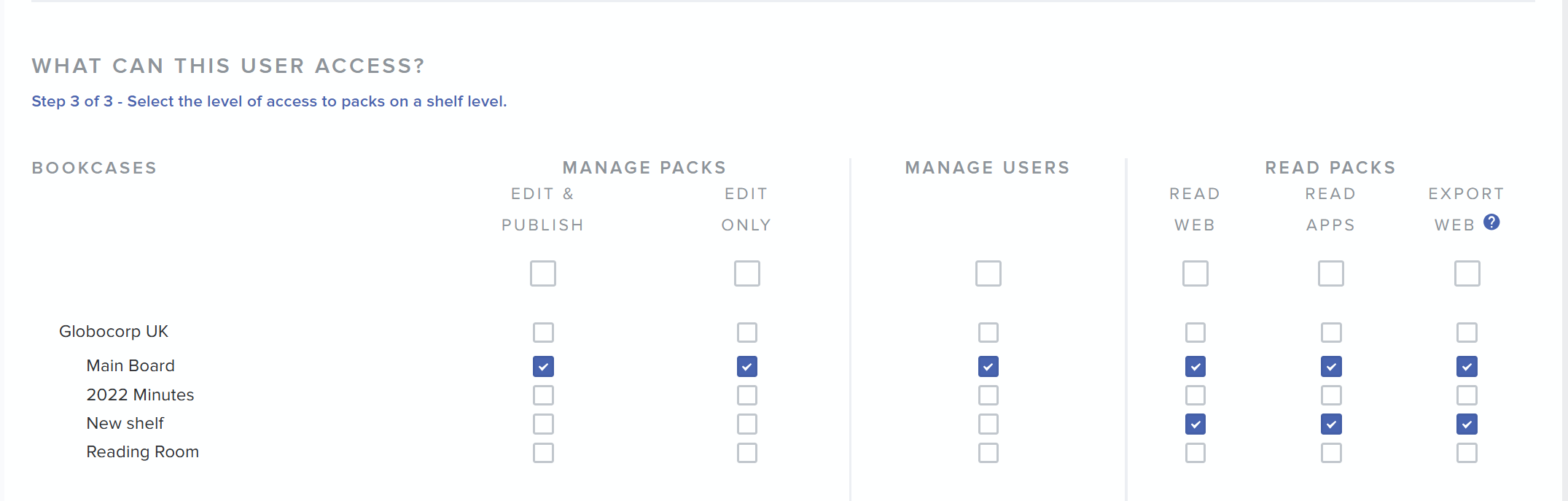Uncheck Read Web for New shelf
Viewport: 1568px width, 501px height.
(x=1195, y=424)
